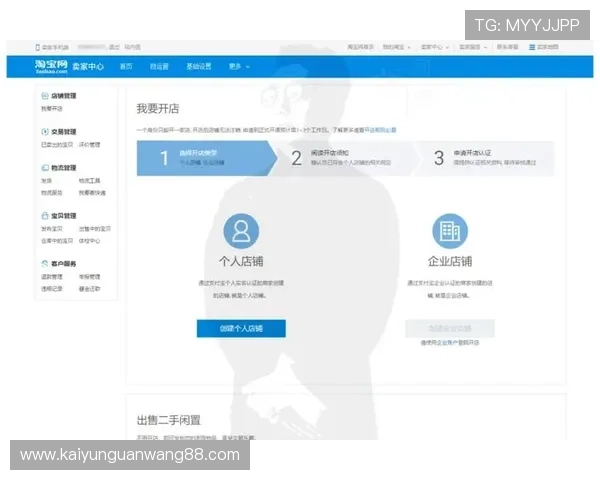Click the phone icon in top bar
This screenshot has height=480, width=600.
38,47
